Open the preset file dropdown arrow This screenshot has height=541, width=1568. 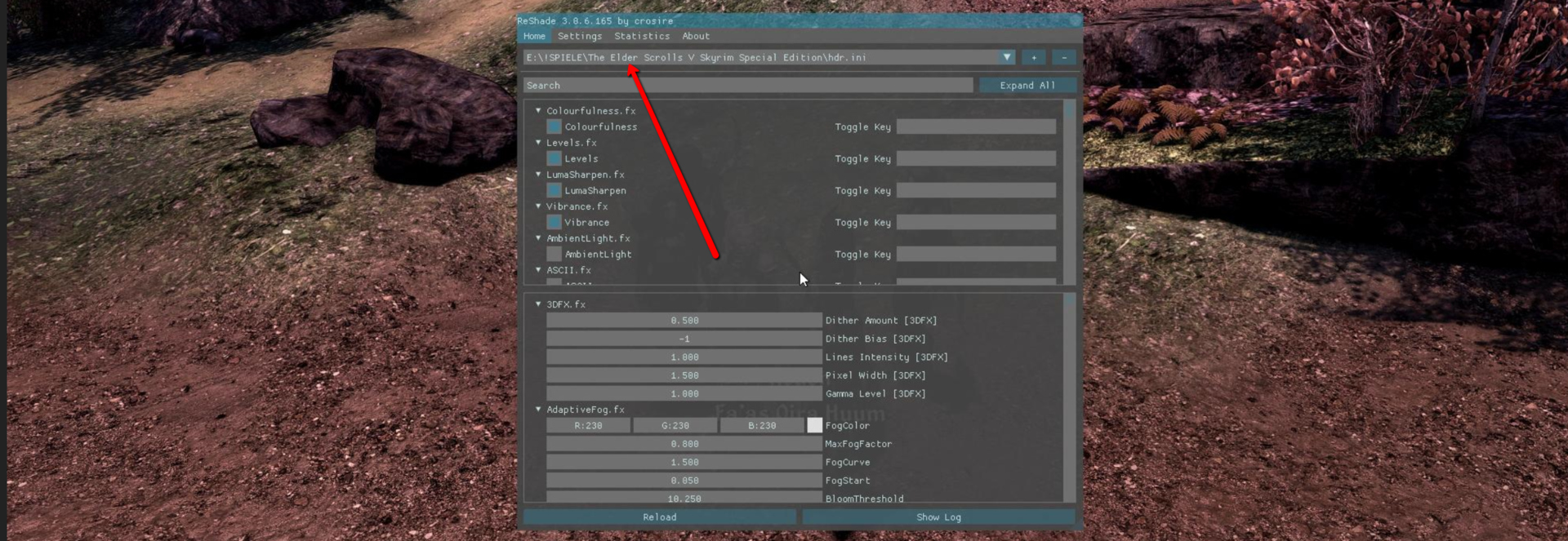click(1006, 57)
